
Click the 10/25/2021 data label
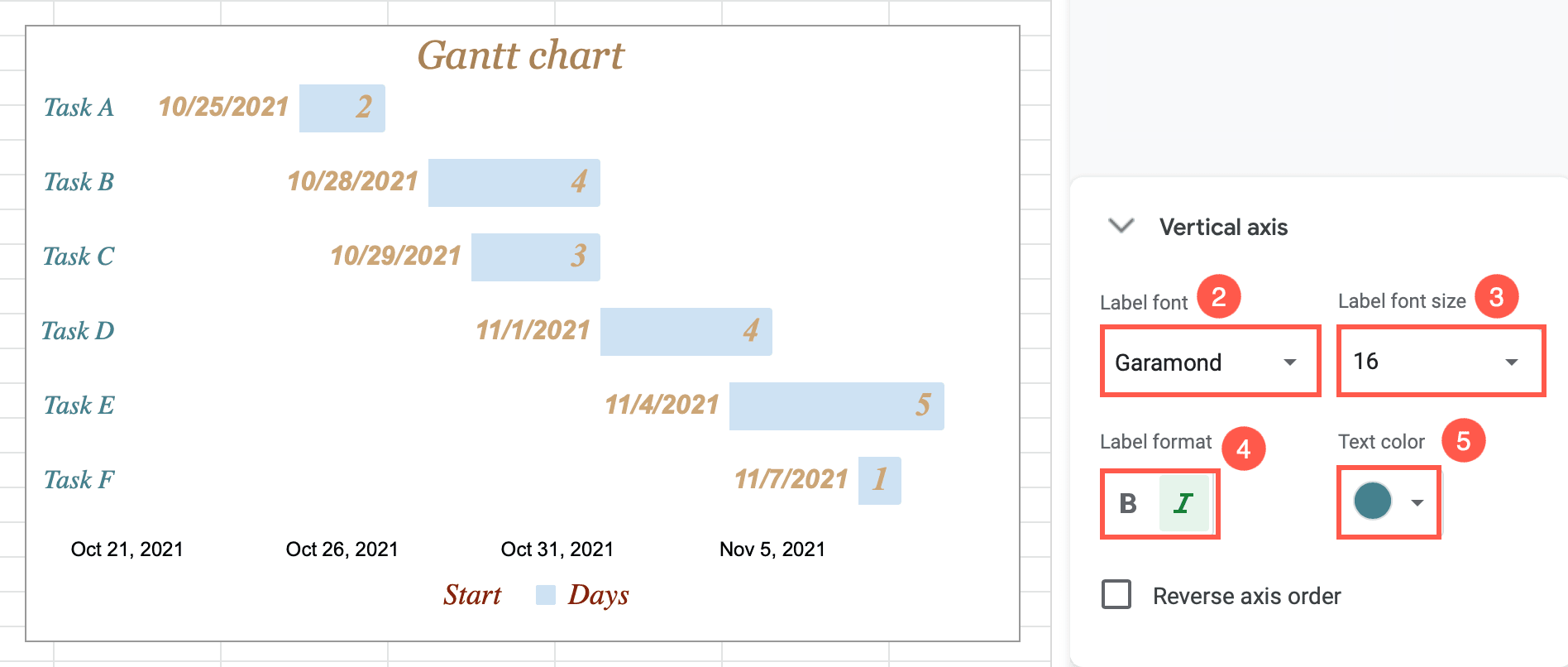click(222, 107)
